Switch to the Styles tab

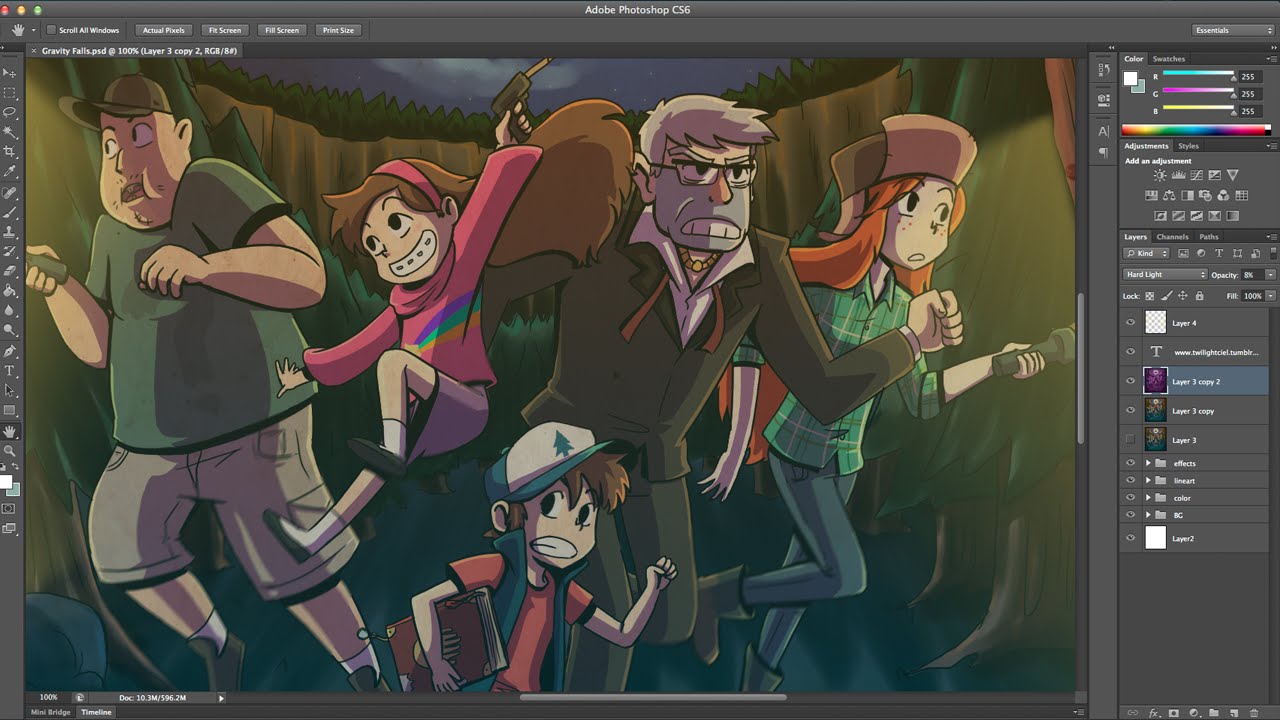[1188, 146]
